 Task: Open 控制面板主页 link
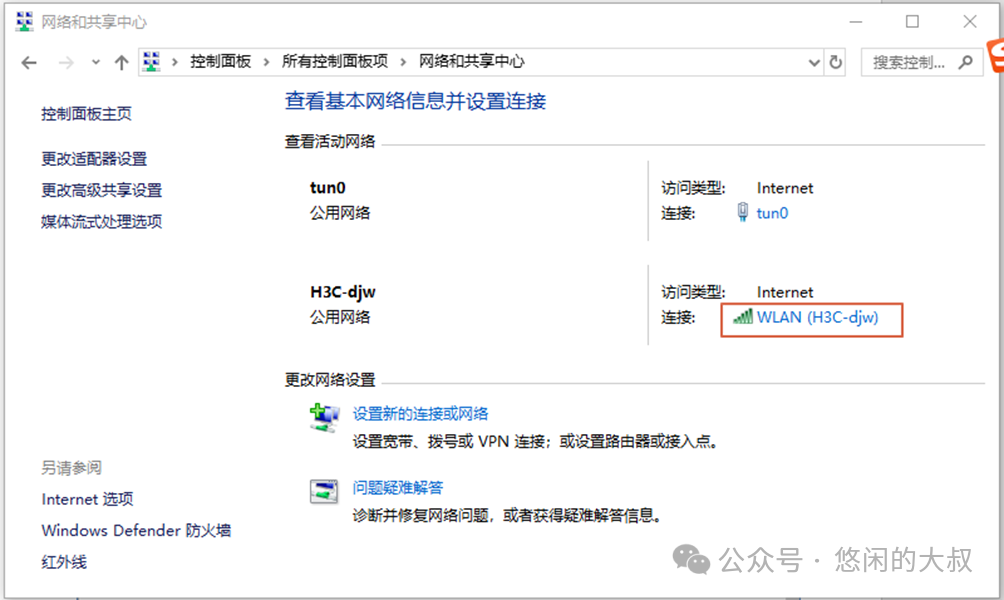pyautogui.click(x=86, y=114)
